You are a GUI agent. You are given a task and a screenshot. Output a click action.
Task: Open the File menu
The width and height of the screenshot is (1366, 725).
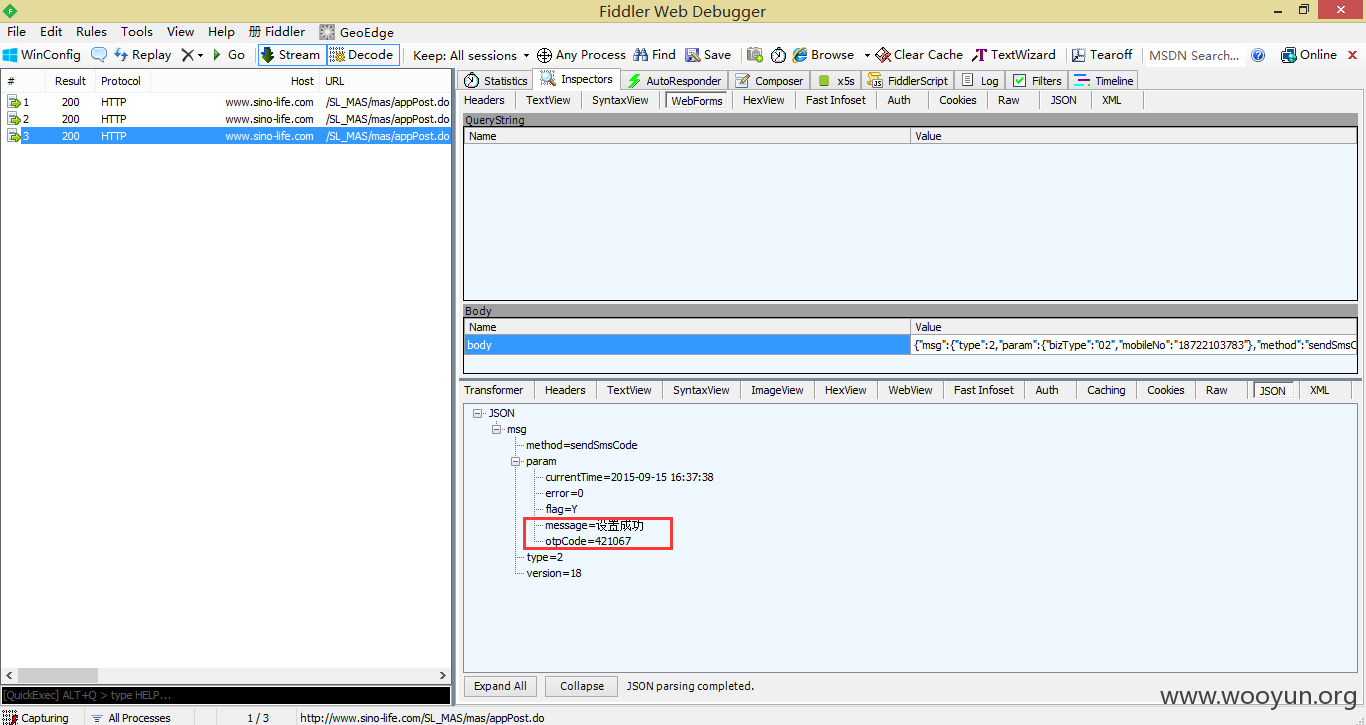pyautogui.click(x=16, y=31)
